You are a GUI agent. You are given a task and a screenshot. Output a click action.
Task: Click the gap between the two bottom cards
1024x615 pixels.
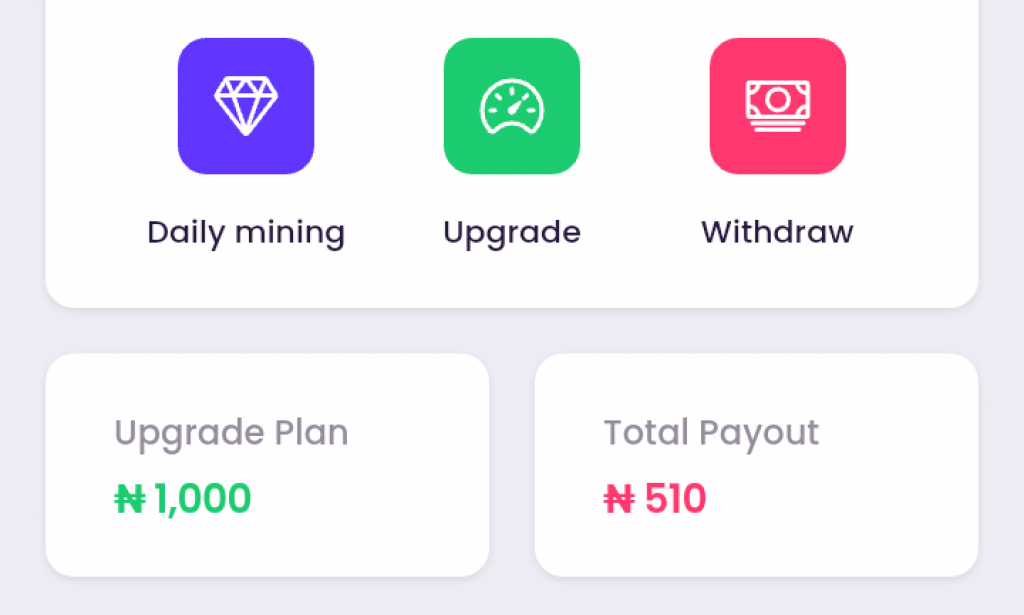512,465
